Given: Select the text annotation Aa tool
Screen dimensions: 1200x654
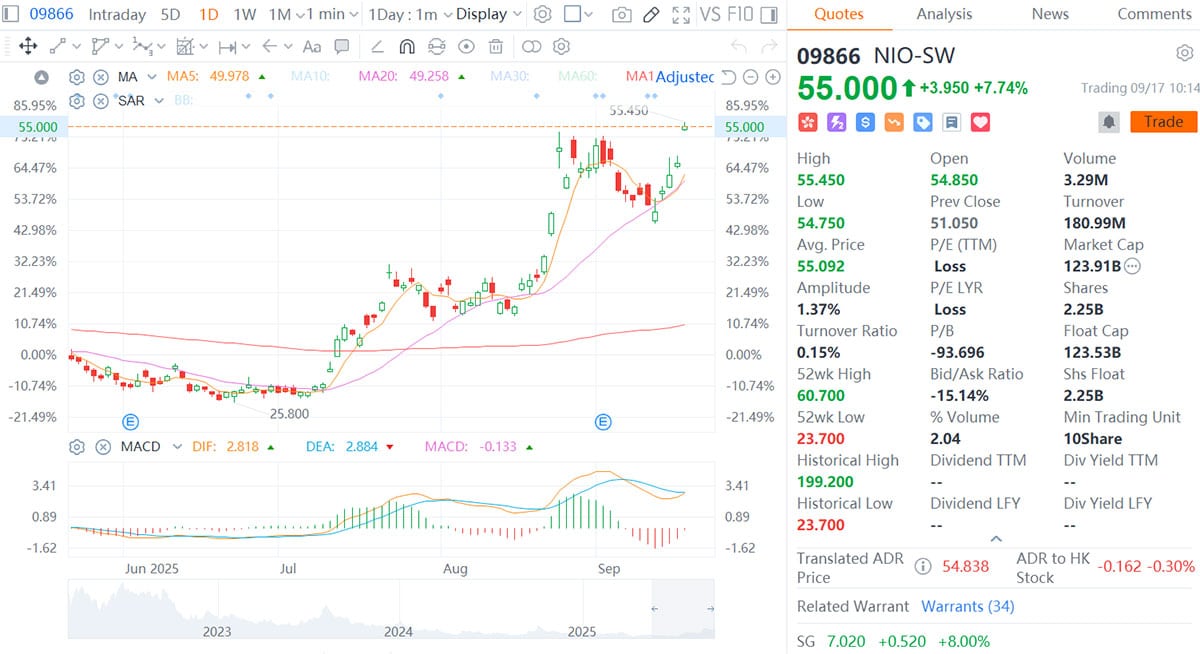Looking at the screenshot, I should coord(310,46).
